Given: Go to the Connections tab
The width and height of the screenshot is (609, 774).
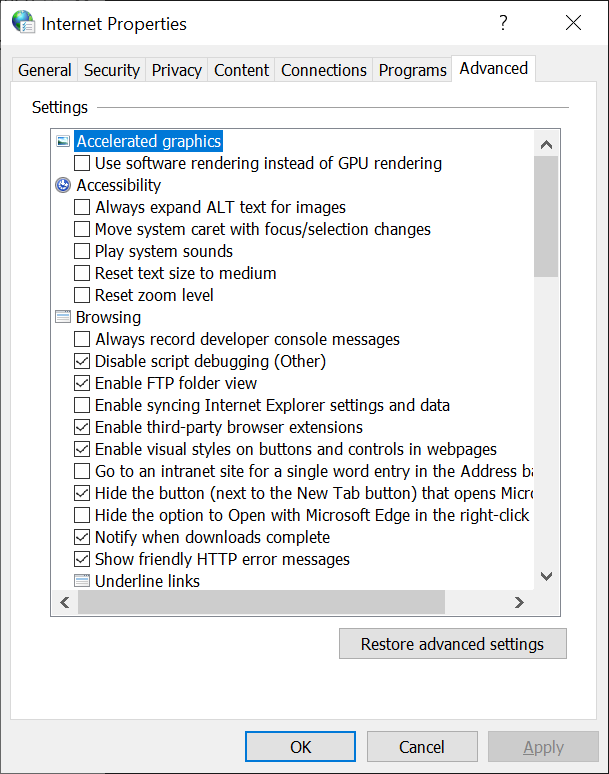Looking at the screenshot, I should coord(324,70).
